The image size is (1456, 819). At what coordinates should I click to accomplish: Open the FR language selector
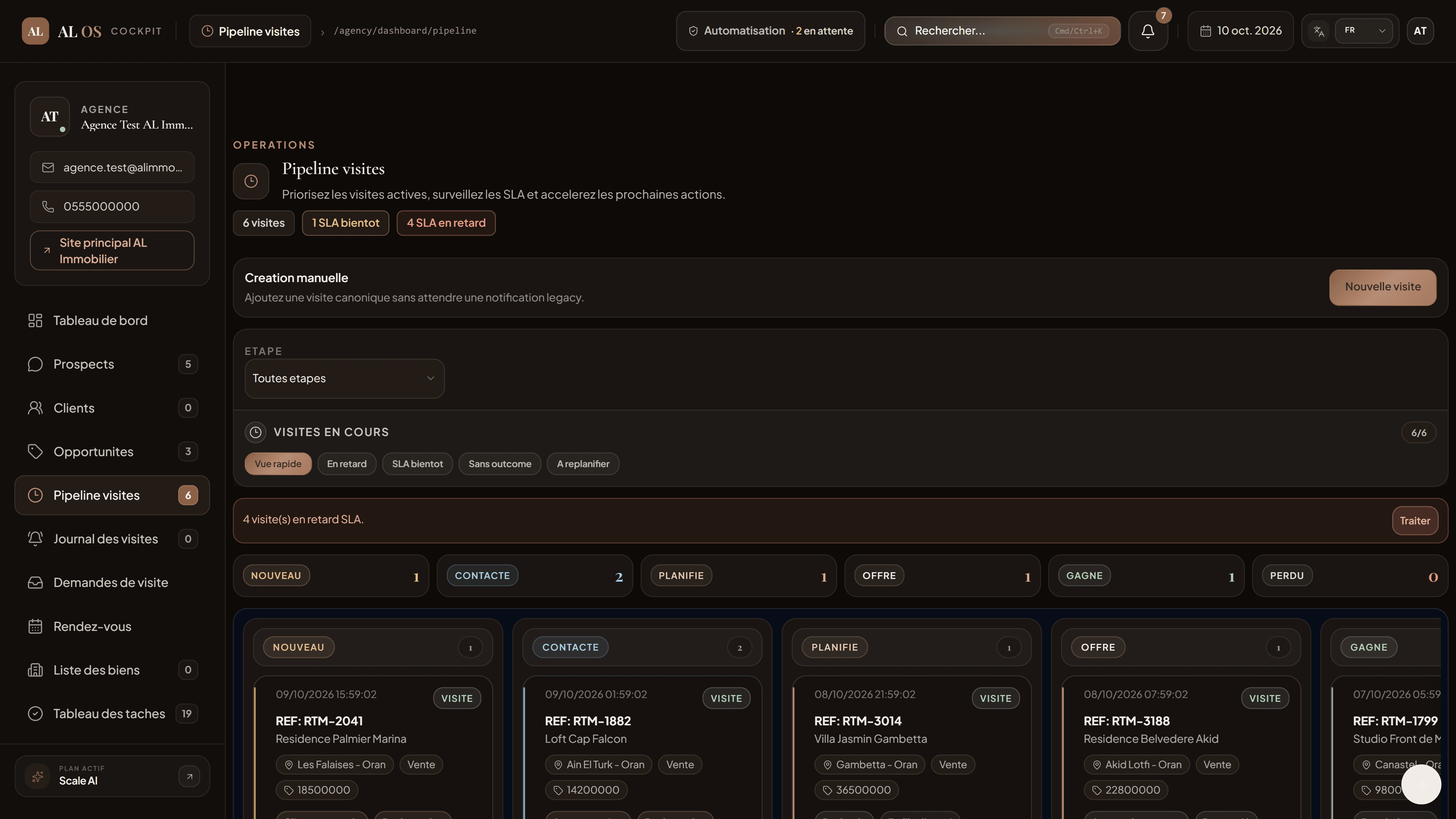coord(1364,31)
